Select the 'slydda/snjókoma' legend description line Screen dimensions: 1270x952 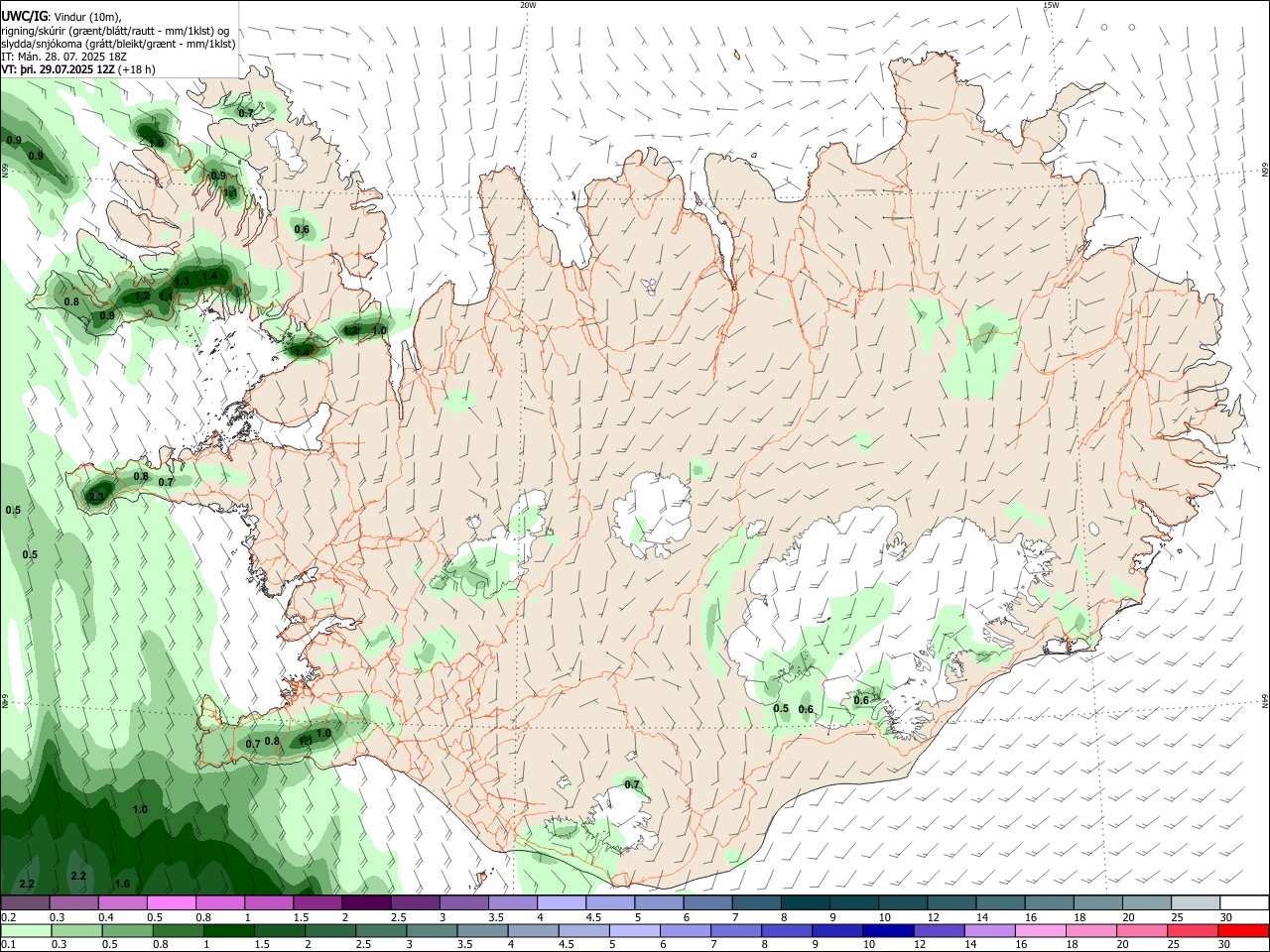[x=118, y=44]
